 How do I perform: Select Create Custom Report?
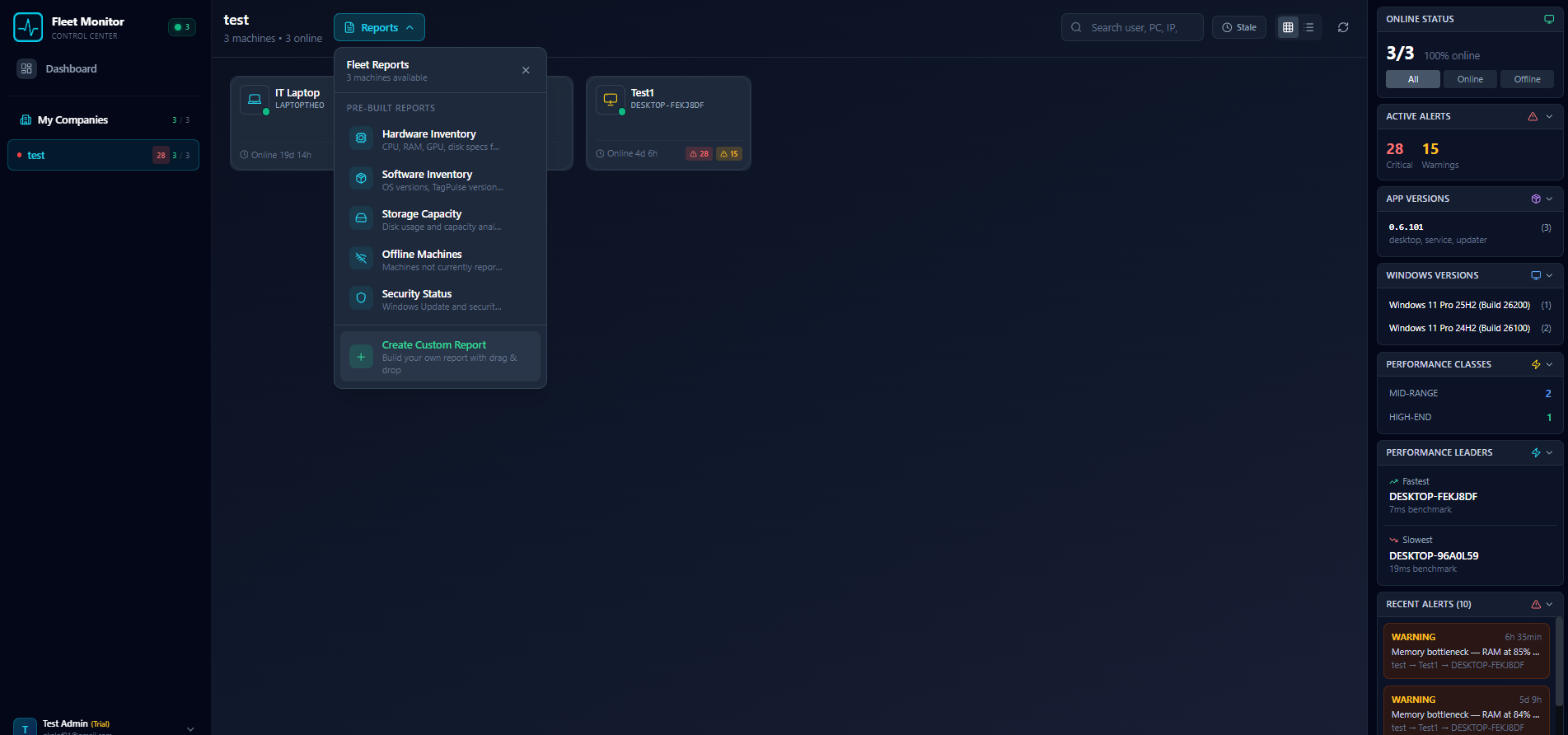click(x=440, y=357)
